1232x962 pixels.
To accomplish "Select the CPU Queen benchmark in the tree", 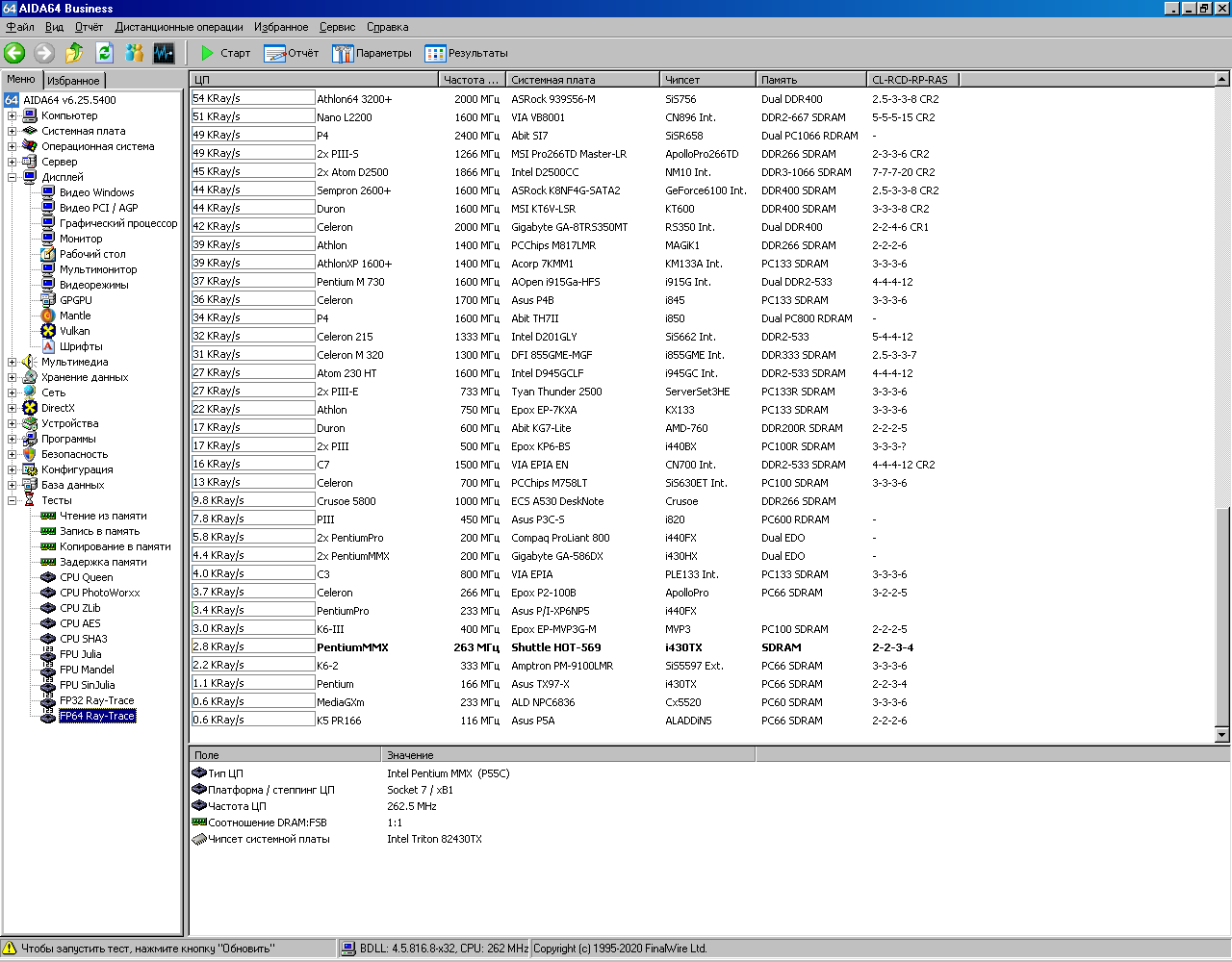I will point(86,577).
